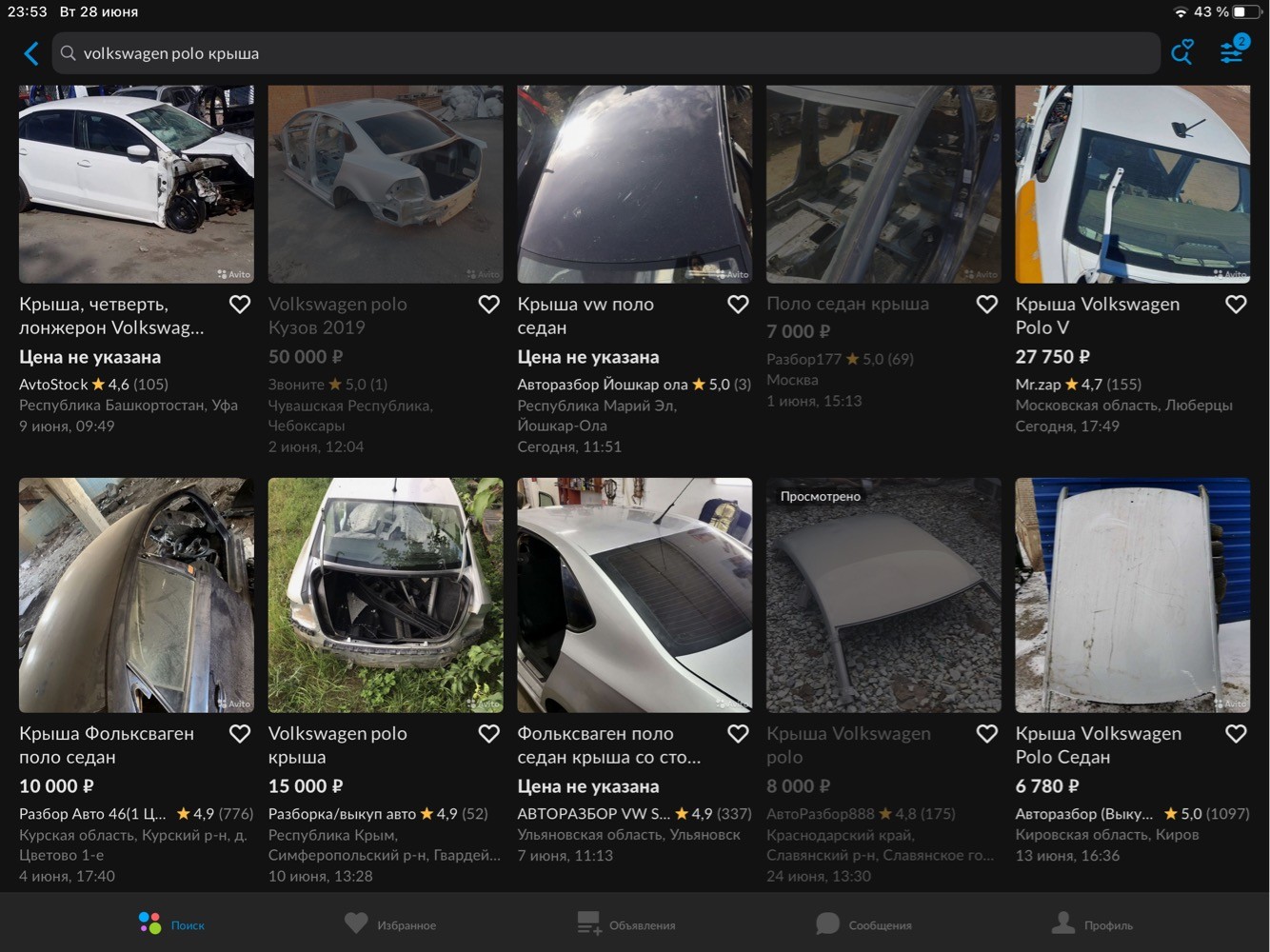Open listing title 'Крыша, четверть, лонжерон Volkswag…'
The height and width of the screenshot is (952, 1270).
coord(111,316)
